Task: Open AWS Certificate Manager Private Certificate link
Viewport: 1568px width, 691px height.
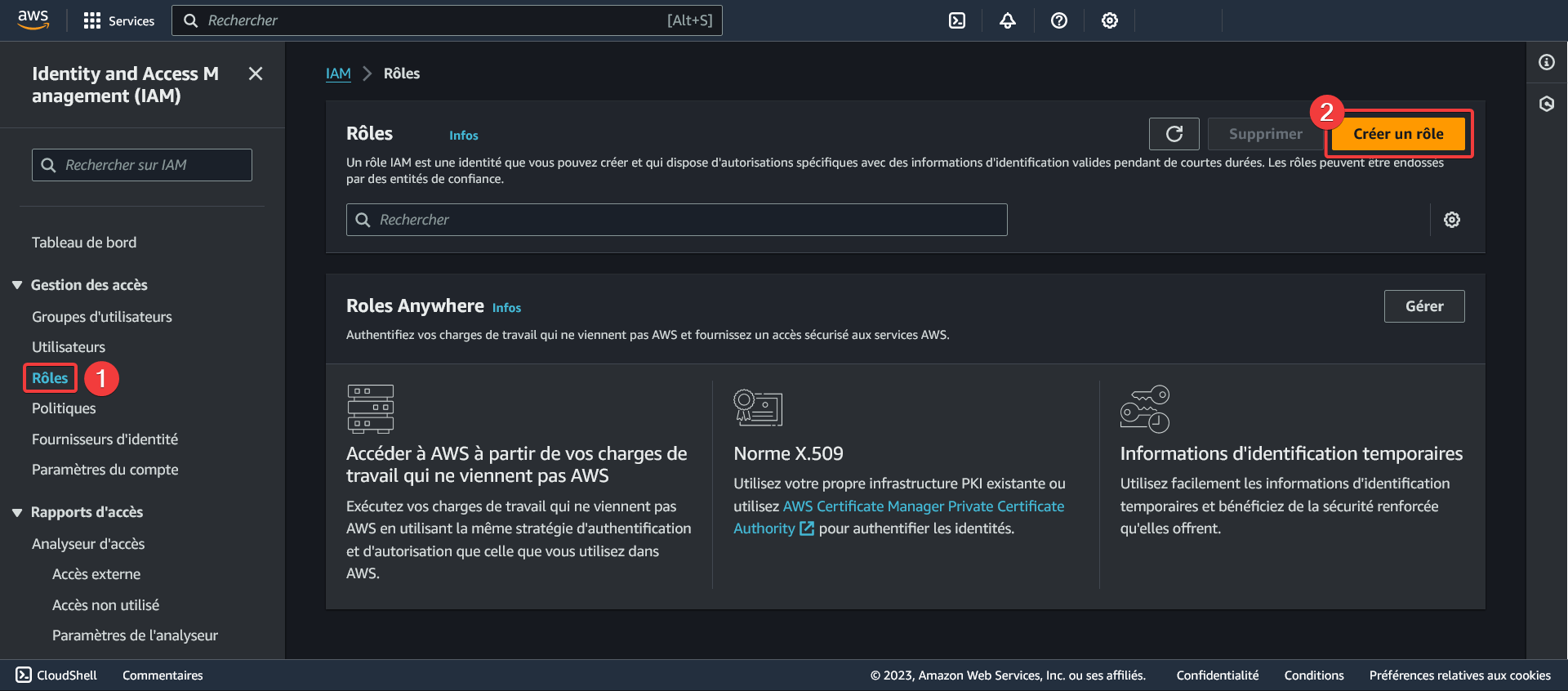Action: pos(924,506)
